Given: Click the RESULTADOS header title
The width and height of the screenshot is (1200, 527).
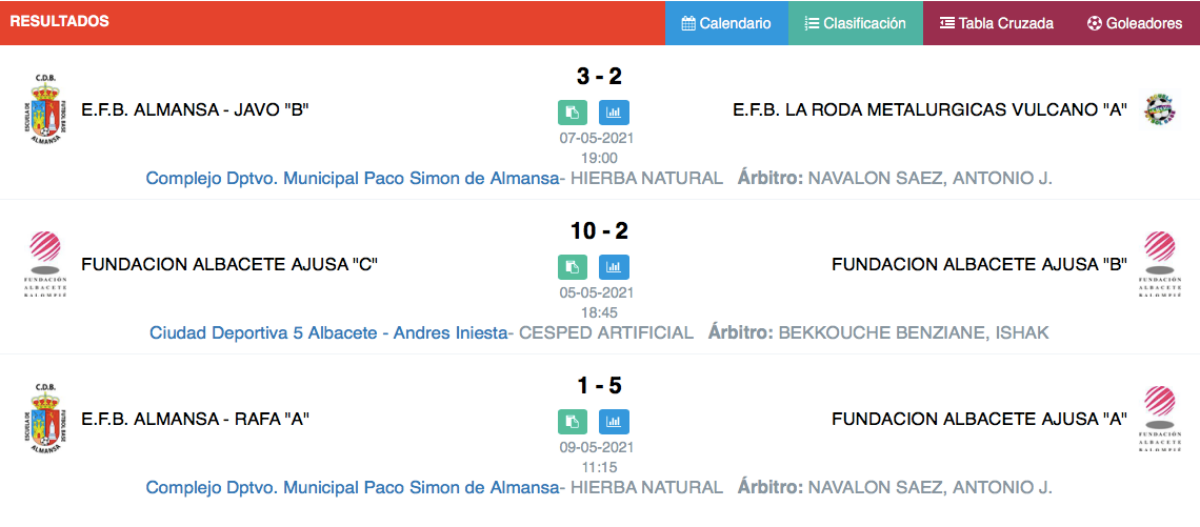Looking at the screenshot, I should click(59, 21).
